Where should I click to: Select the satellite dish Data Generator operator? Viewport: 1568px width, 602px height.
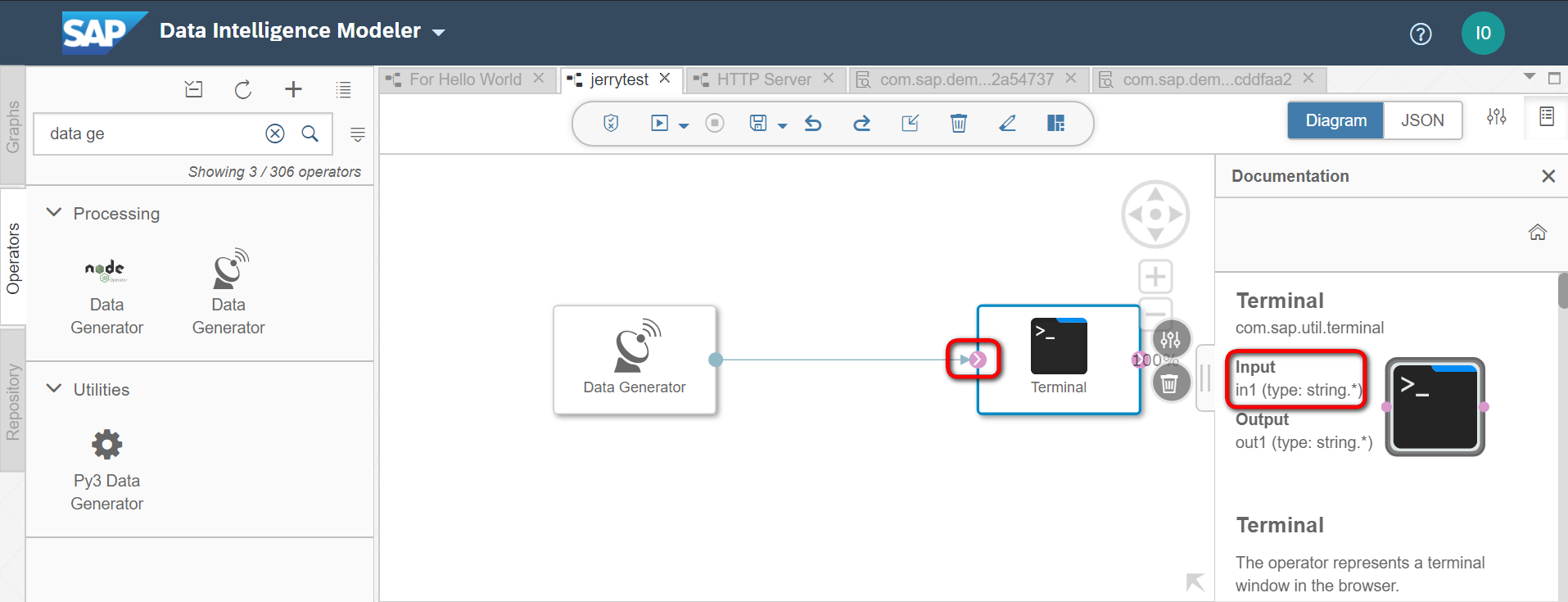(x=228, y=293)
